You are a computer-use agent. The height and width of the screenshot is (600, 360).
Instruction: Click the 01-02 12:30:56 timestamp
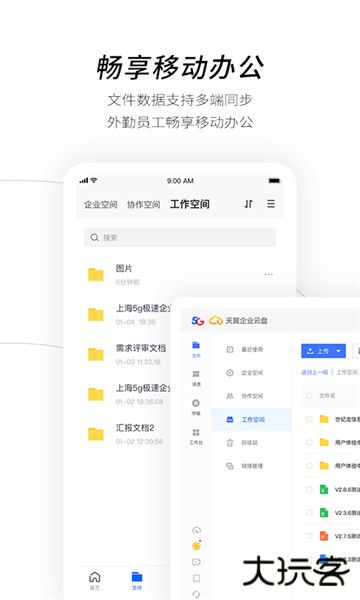pyautogui.click(x=139, y=442)
